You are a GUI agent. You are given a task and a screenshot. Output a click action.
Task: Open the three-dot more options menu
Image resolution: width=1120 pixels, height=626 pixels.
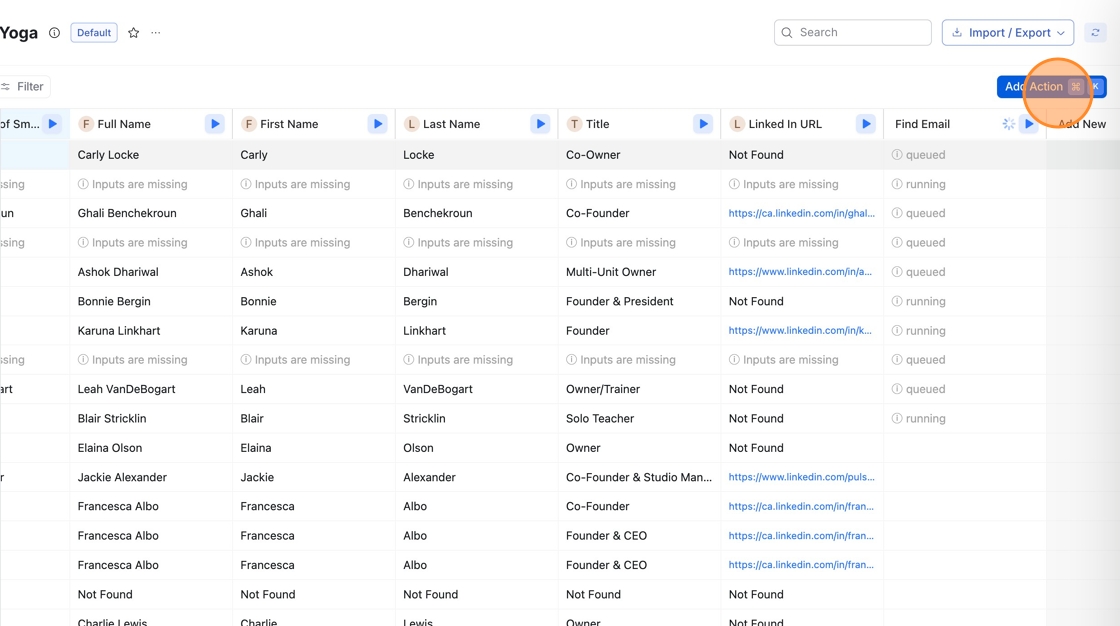(x=156, y=33)
